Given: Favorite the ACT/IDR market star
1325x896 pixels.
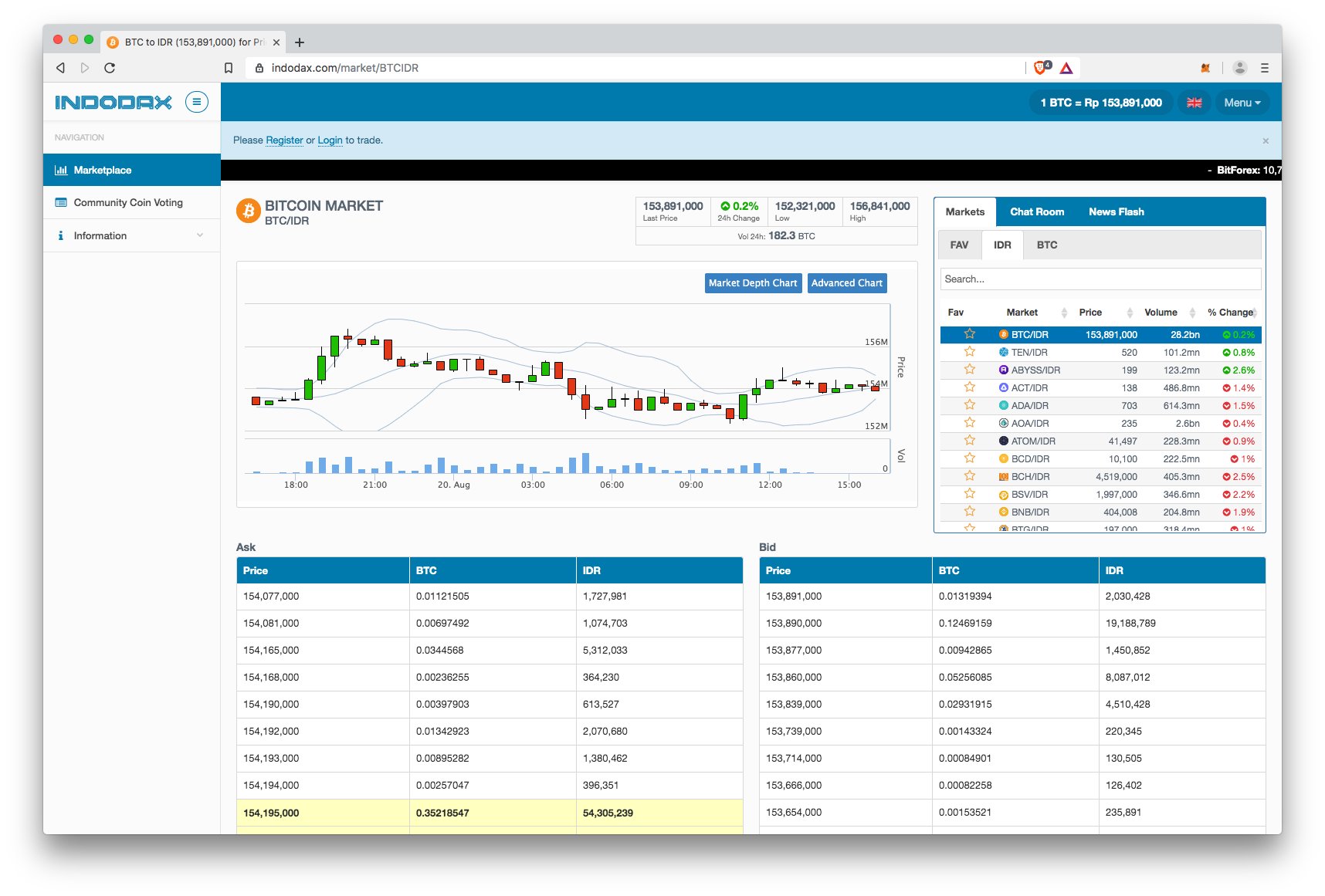Looking at the screenshot, I should [x=970, y=387].
